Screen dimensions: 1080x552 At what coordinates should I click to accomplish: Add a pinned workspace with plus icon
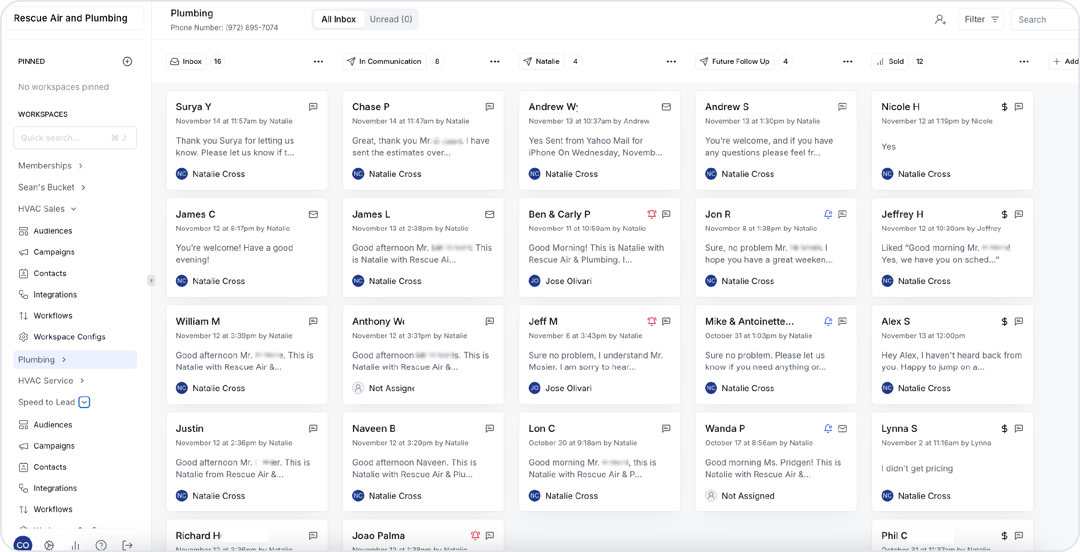click(x=127, y=62)
